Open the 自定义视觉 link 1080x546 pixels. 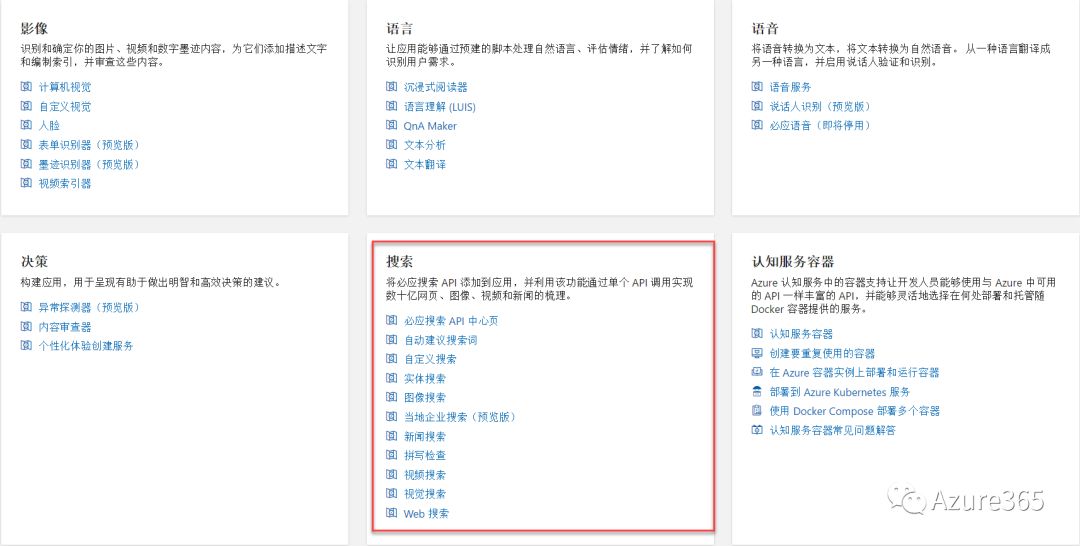(x=64, y=107)
